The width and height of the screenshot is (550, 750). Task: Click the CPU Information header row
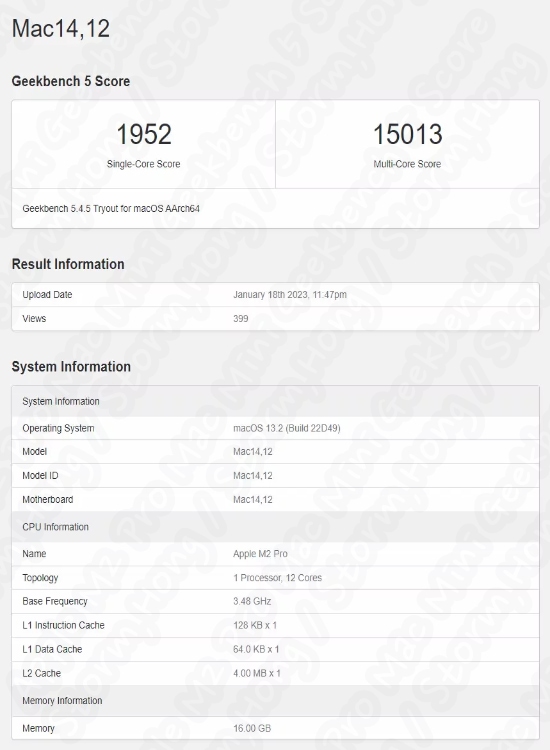pos(275,527)
